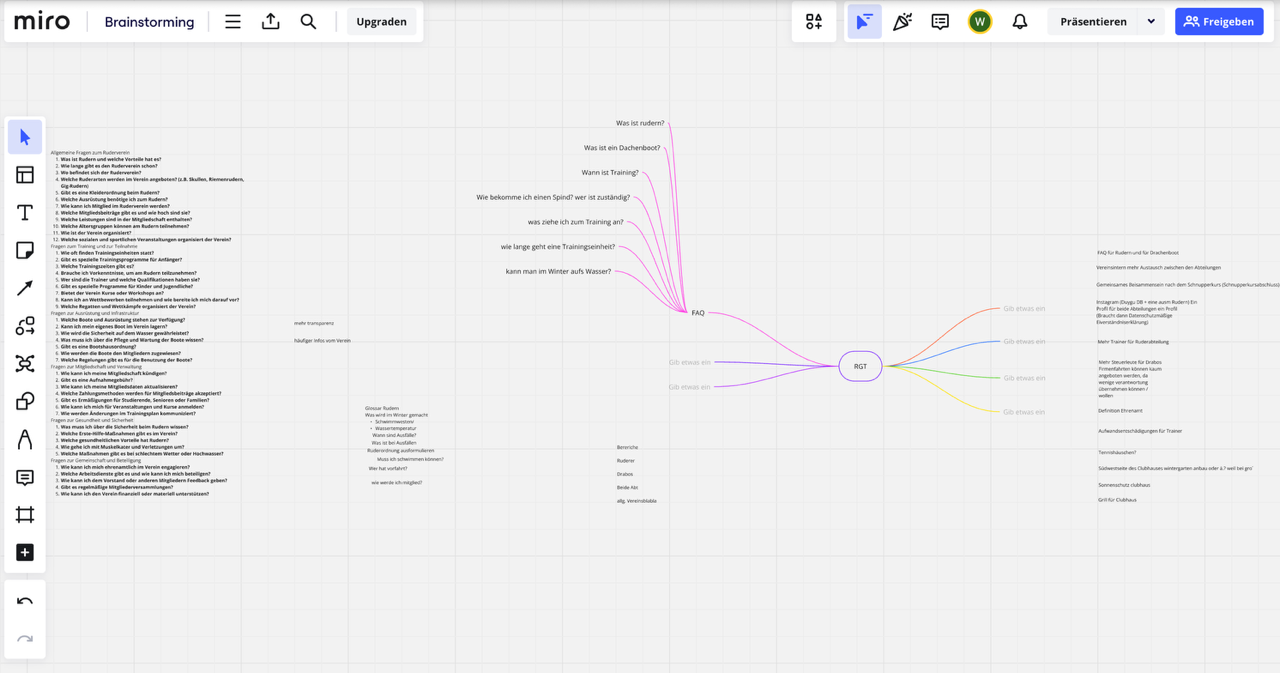Select the Sticky note tool
This screenshot has height=673, width=1280.
(25, 250)
